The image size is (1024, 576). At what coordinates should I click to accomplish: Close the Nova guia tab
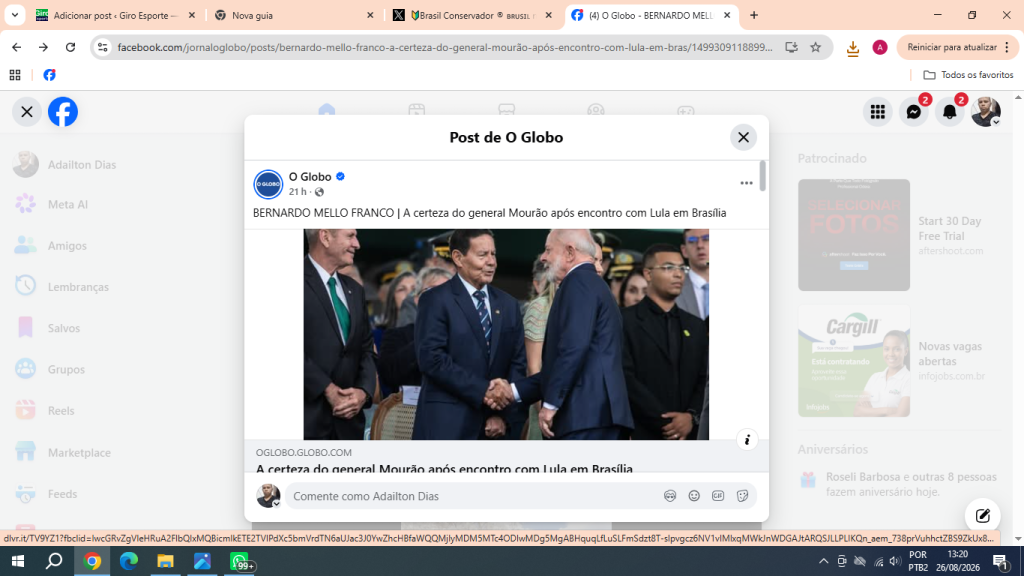[370, 15]
